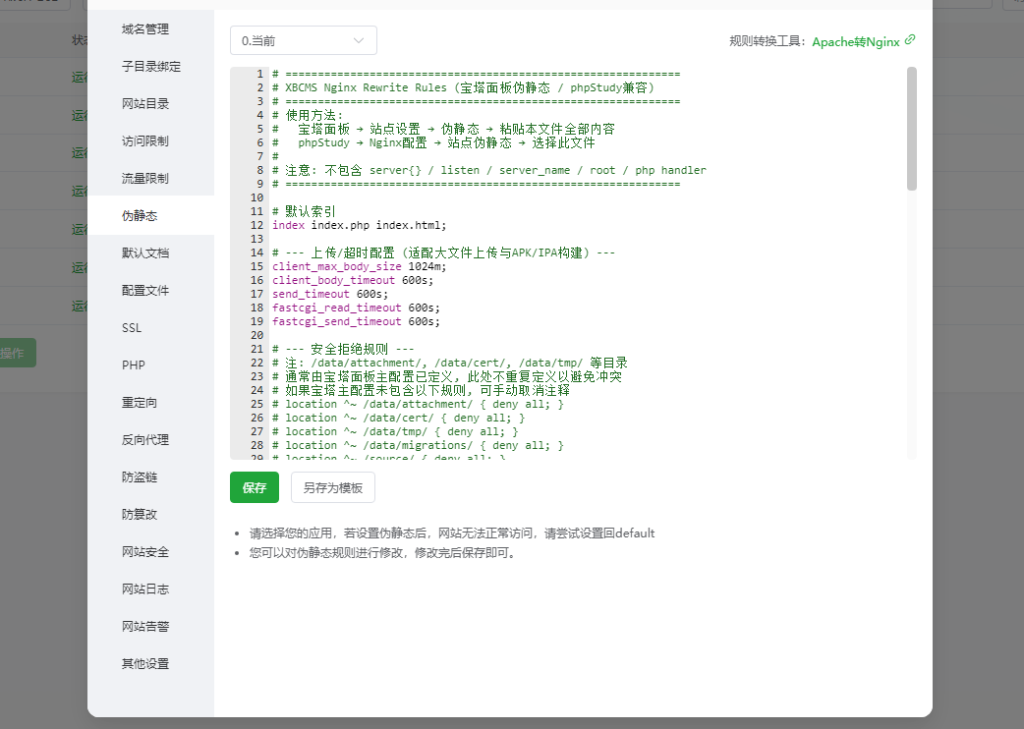Click the green 保存 button
This screenshot has width=1024, height=729.
pyautogui.click(x=254, y=487)
